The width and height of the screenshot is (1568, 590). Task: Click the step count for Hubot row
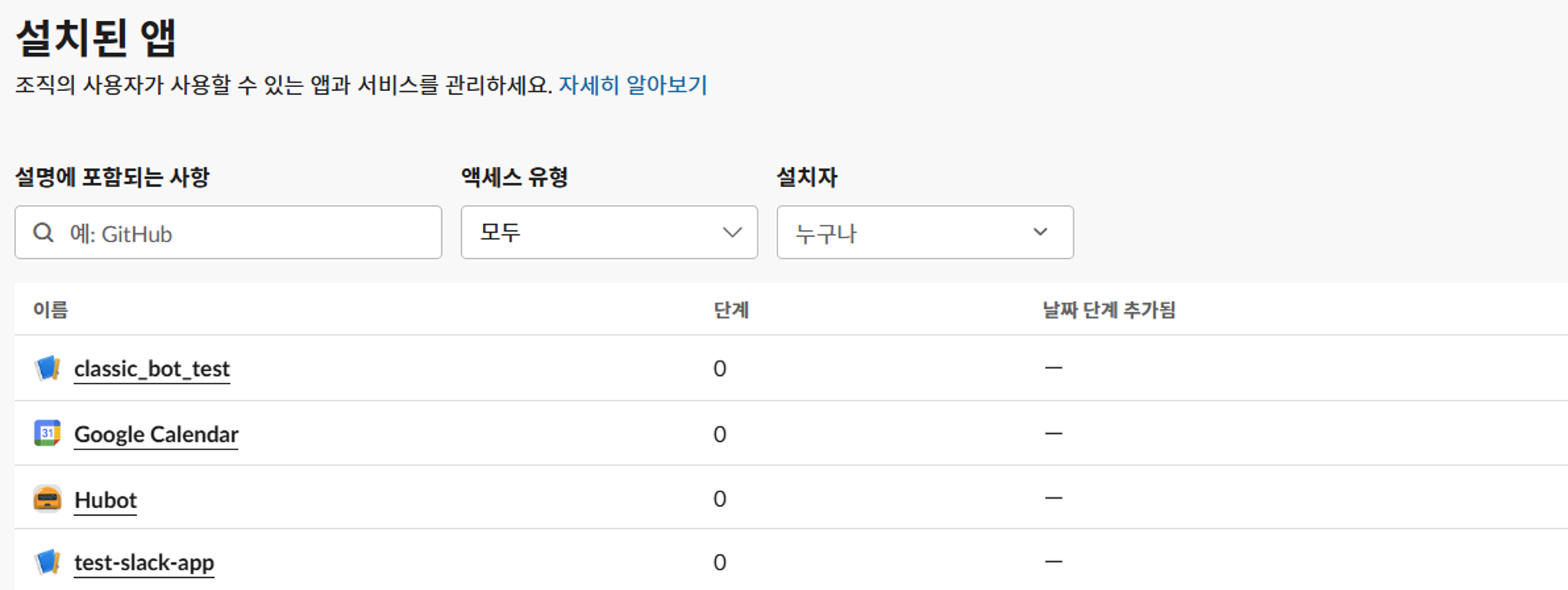click(719, 499)
